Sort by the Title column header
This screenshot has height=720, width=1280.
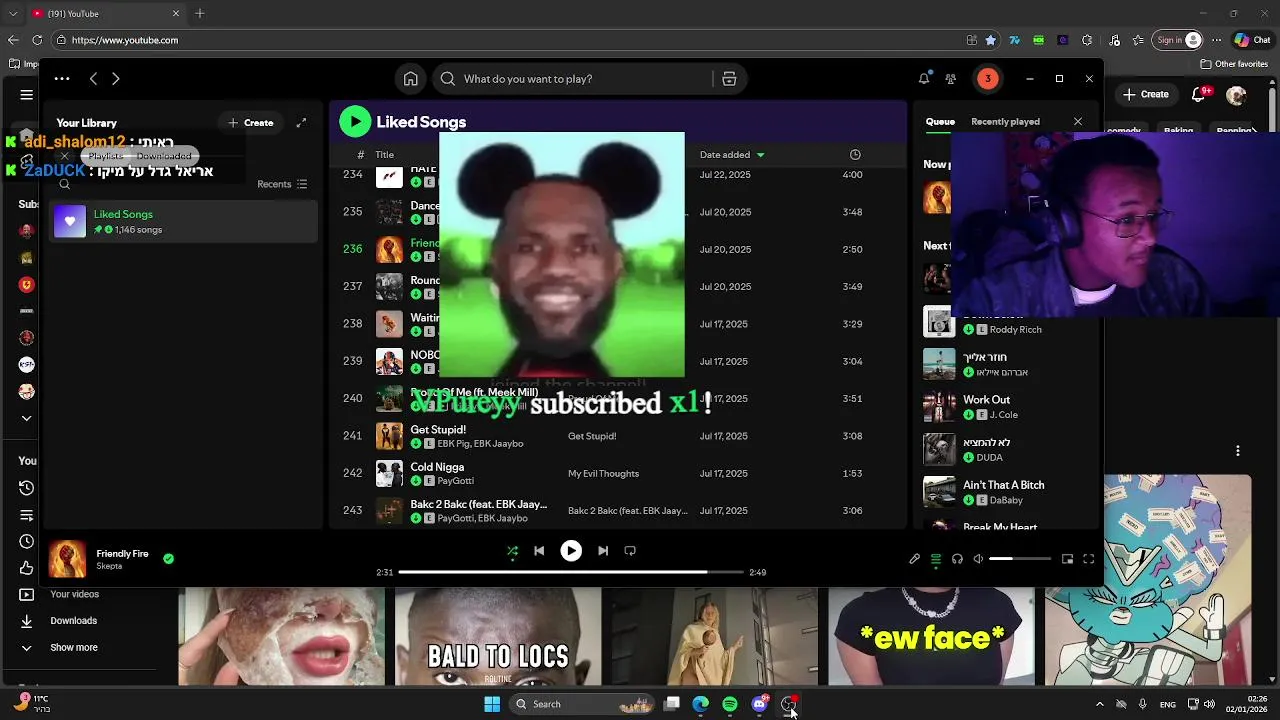[x=385, y=155]
